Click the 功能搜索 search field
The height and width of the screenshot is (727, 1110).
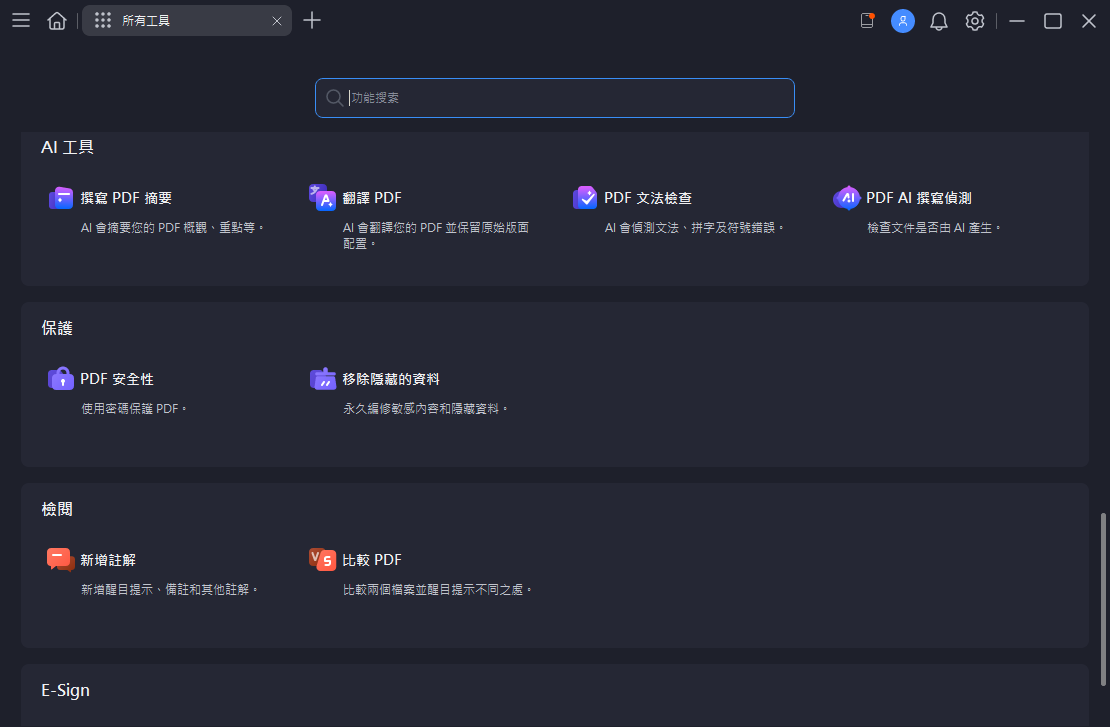[555, 98]
